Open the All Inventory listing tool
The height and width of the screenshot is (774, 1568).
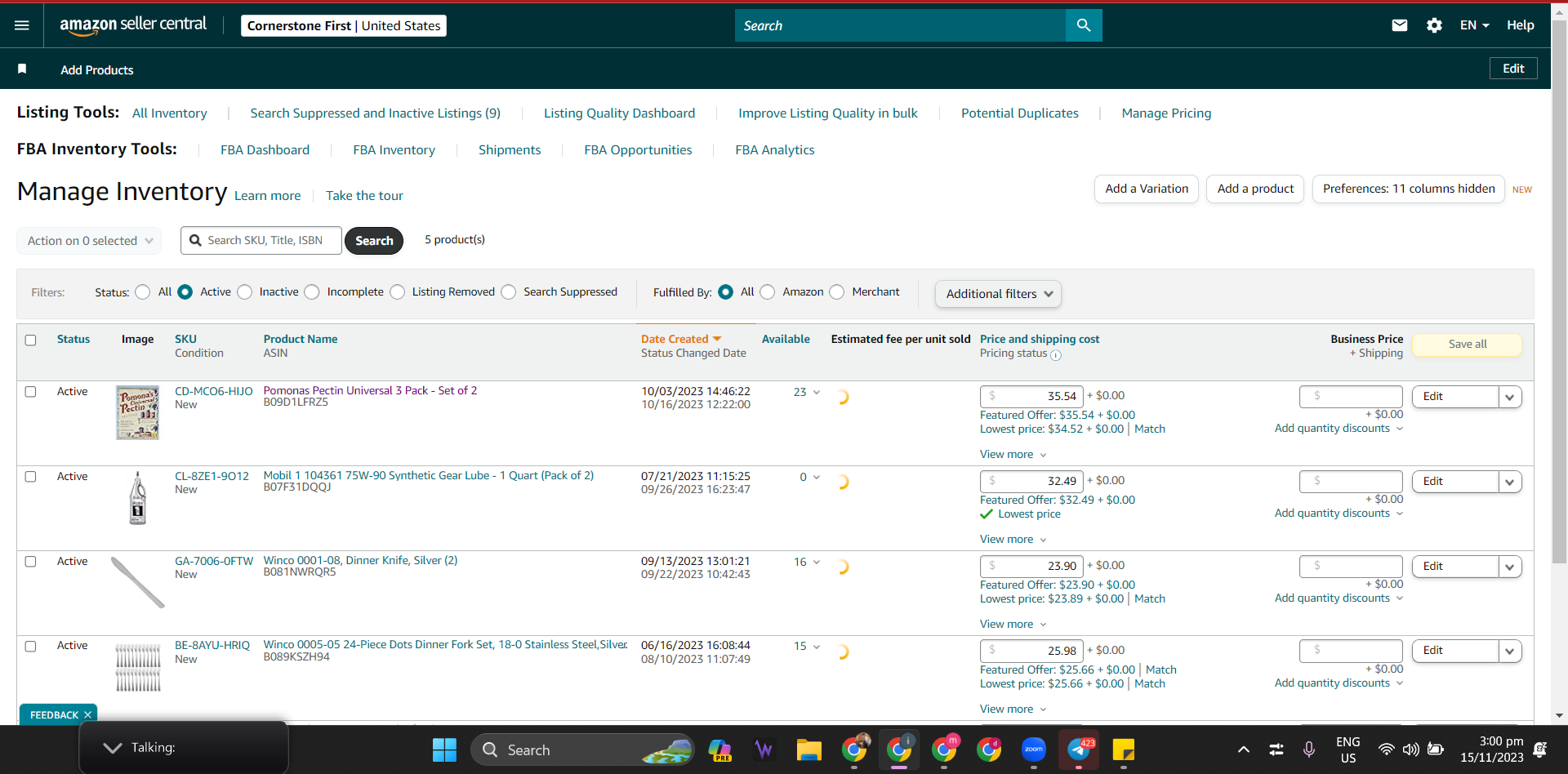pyautogui.click(x=170, y=113)
